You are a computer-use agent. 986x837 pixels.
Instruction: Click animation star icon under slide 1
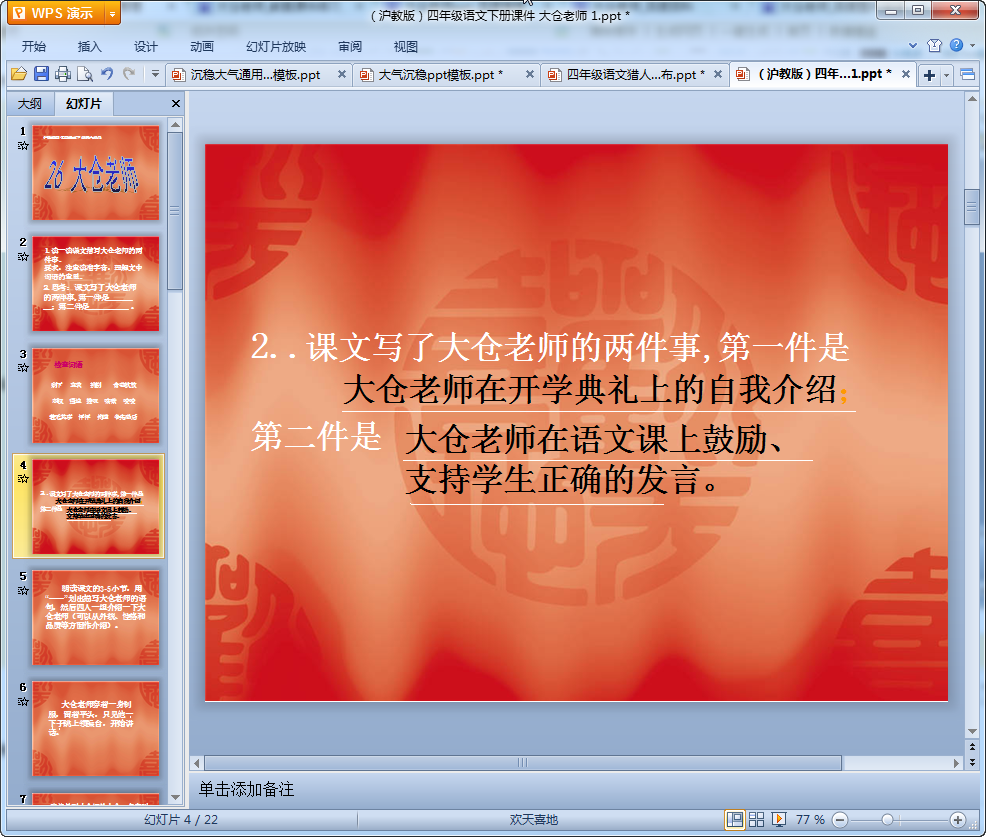pyautogui.click(x=23, y=146)
